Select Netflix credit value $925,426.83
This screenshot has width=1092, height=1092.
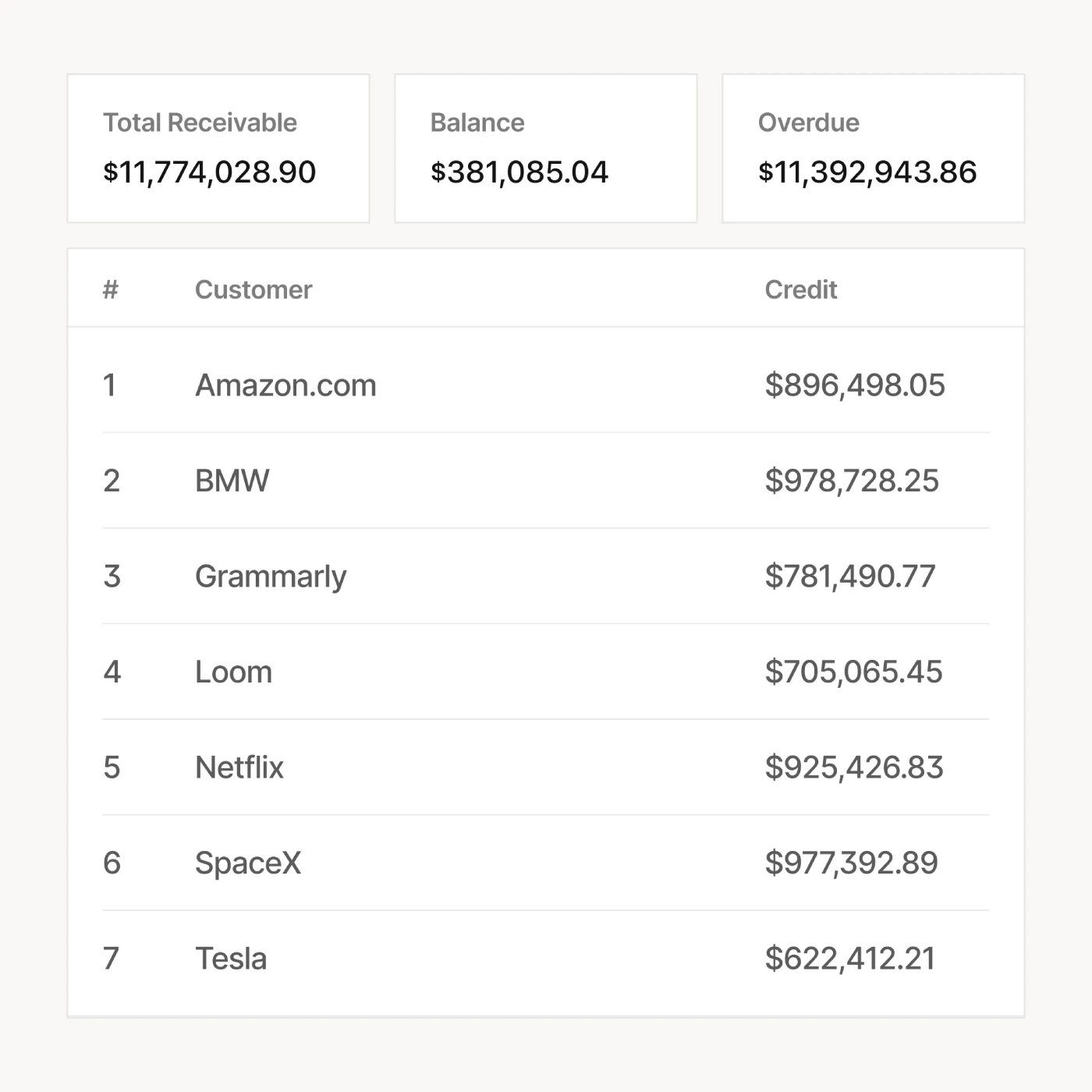pos(854,768)
